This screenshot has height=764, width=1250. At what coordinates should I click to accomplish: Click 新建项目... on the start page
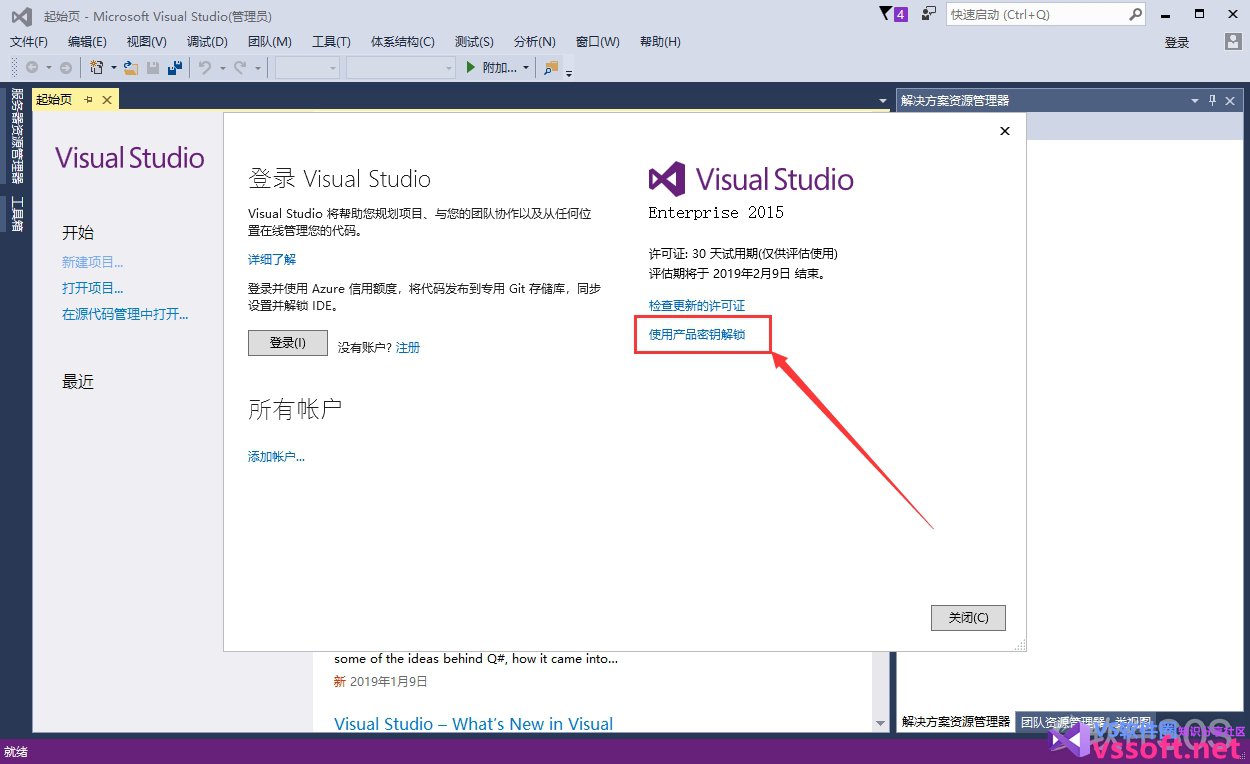[x=93, y=262]
